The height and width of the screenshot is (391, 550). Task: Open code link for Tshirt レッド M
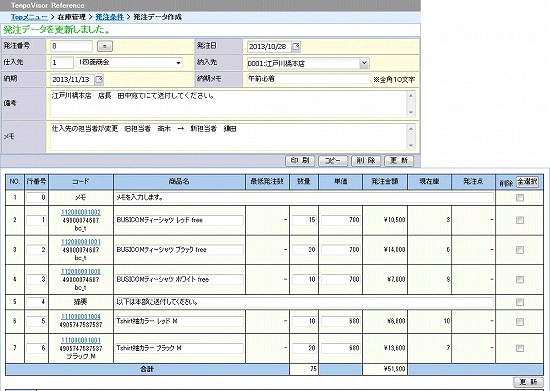[x=81, y=317]
